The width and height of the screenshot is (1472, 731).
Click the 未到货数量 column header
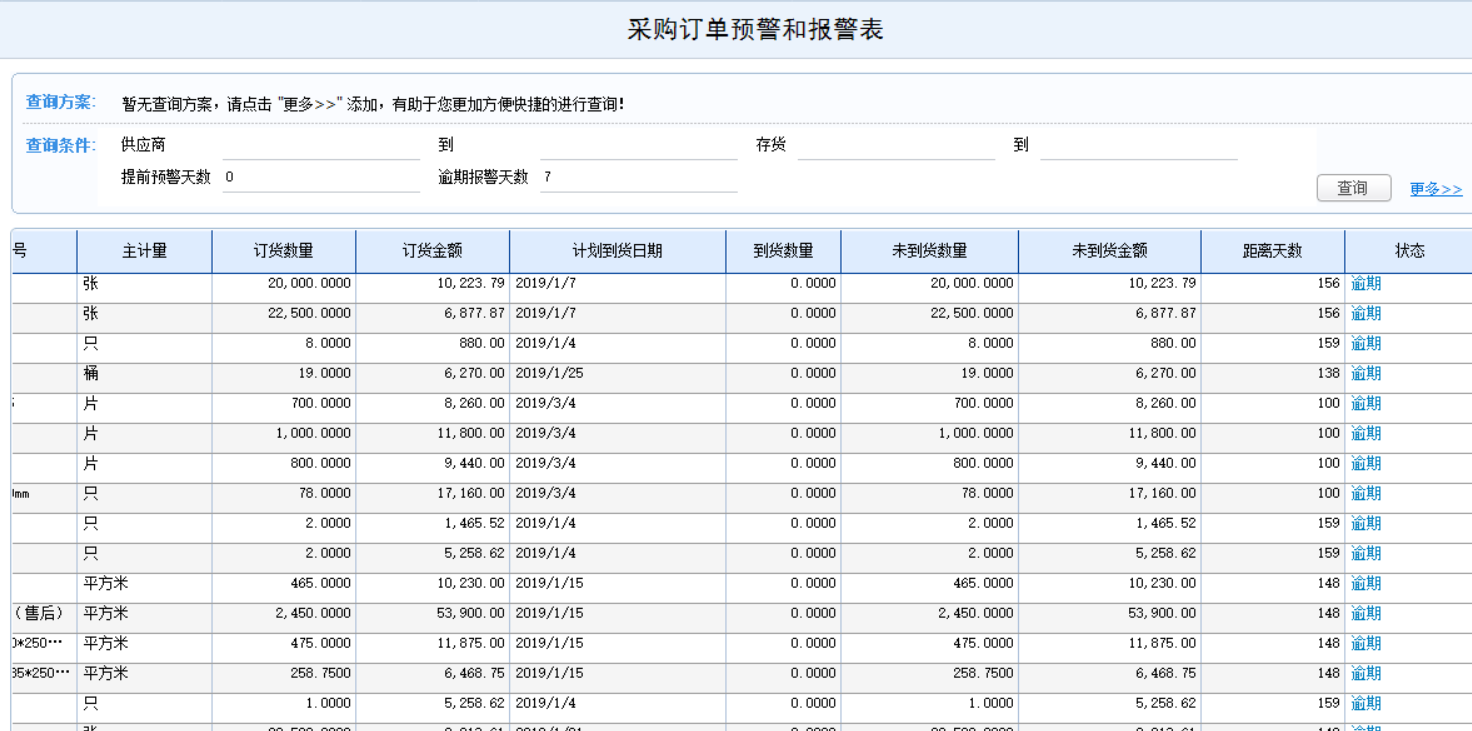click(x=931, y=251)
